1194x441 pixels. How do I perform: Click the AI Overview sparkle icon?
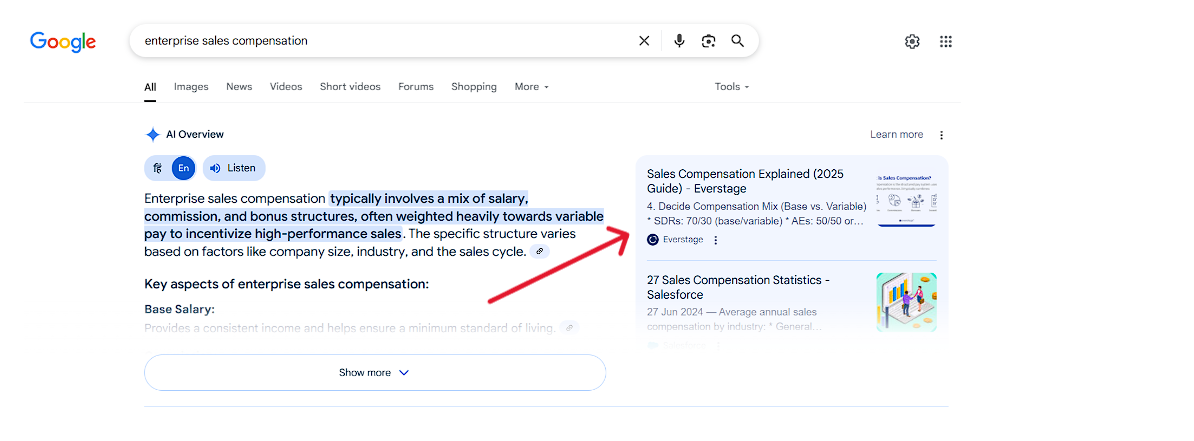[152, 135]
